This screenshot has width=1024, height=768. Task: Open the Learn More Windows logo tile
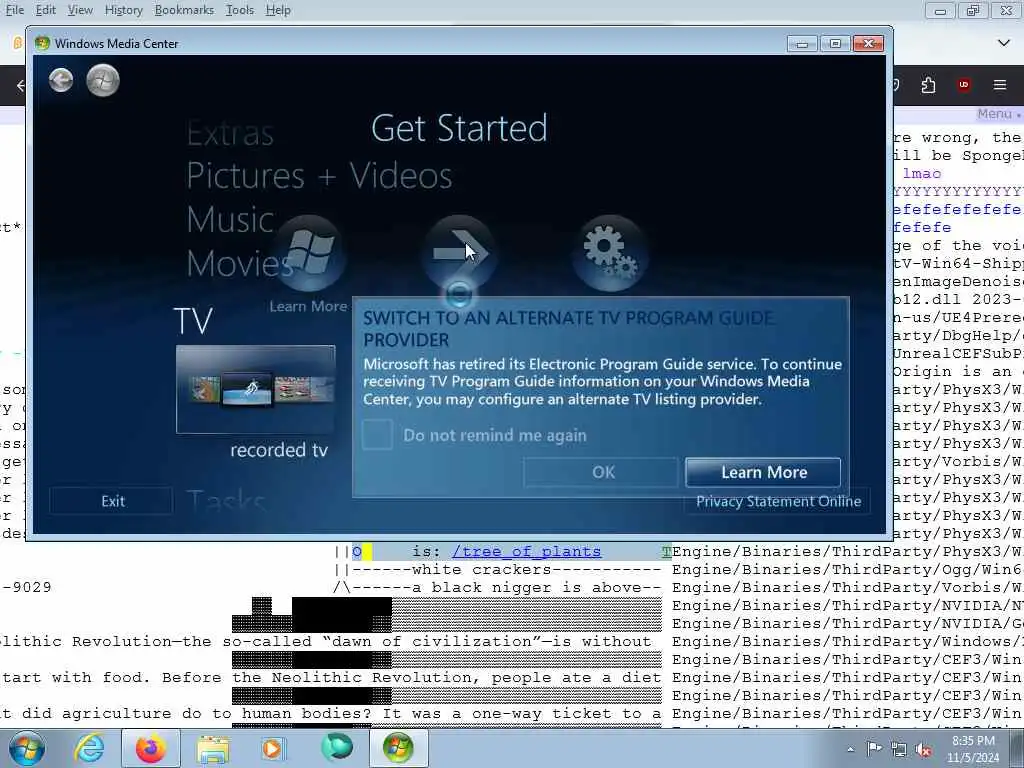pos(308,253)
